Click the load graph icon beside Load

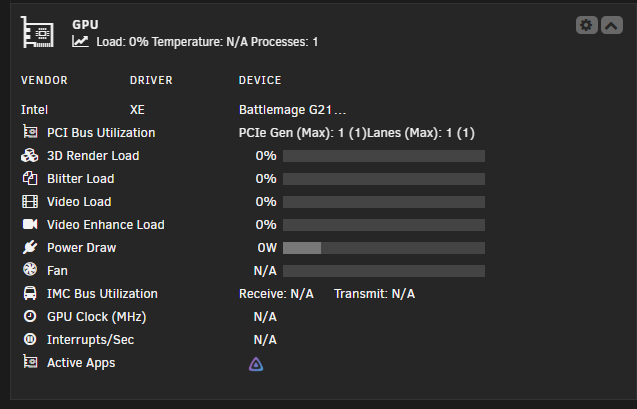[x=80, y=41]
